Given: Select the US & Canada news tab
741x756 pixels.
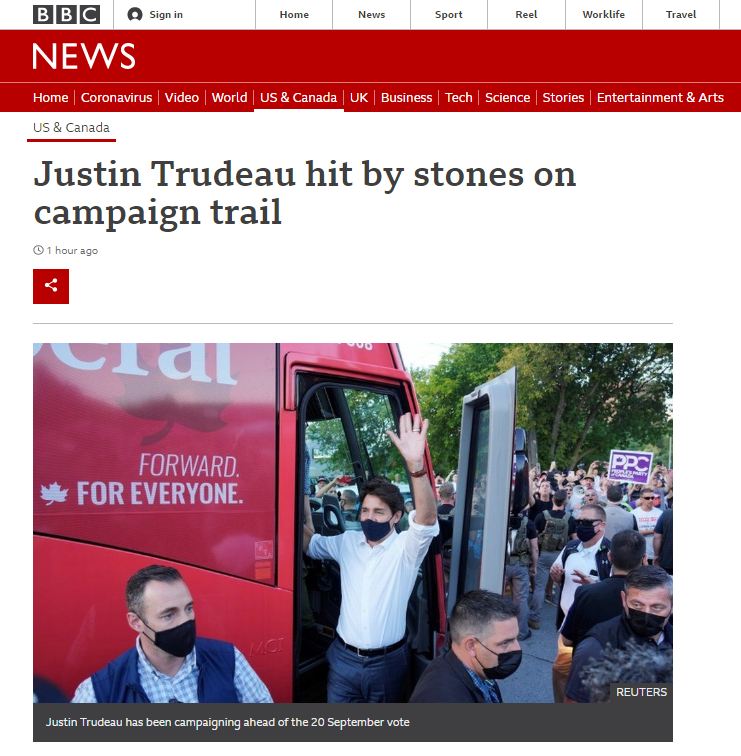Looking at the screenshot, I should tap(298, 97).
